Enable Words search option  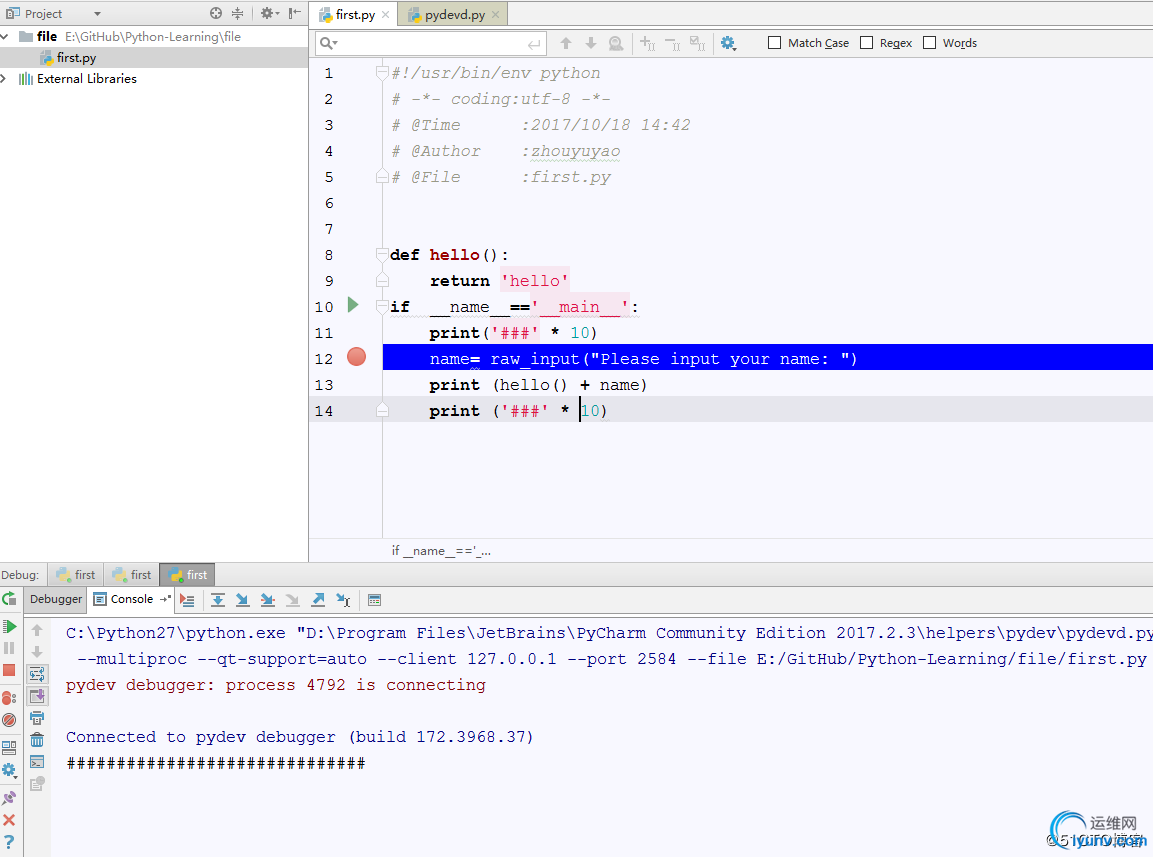pyautogui.click(x=929, y=43)
